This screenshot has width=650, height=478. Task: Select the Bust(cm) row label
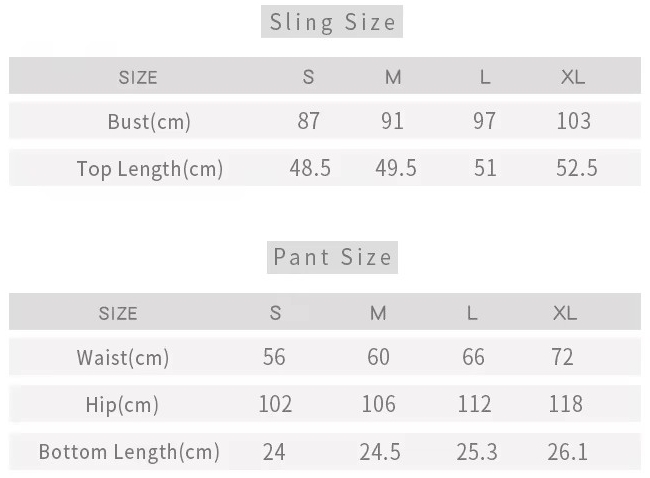tap(149, 122)
